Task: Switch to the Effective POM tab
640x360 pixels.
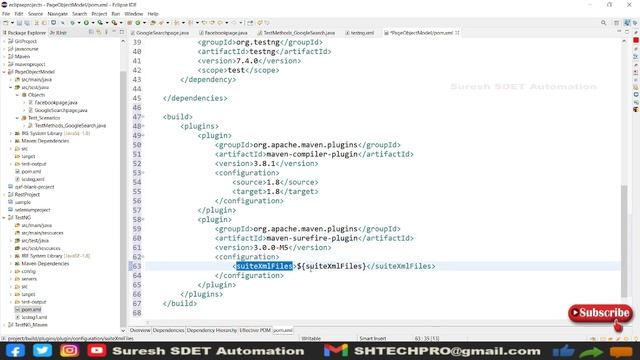Action: click(x=255, y=330)
